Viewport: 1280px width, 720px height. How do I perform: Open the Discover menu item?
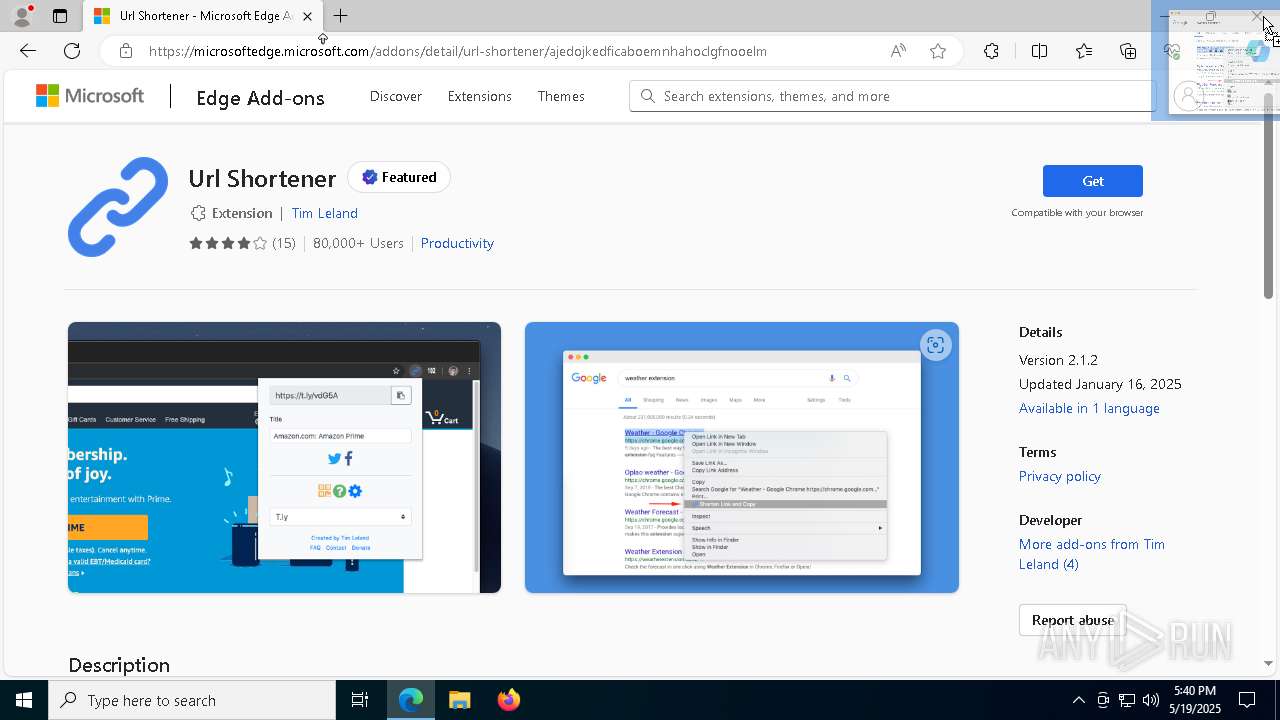[x=396, y=96]
